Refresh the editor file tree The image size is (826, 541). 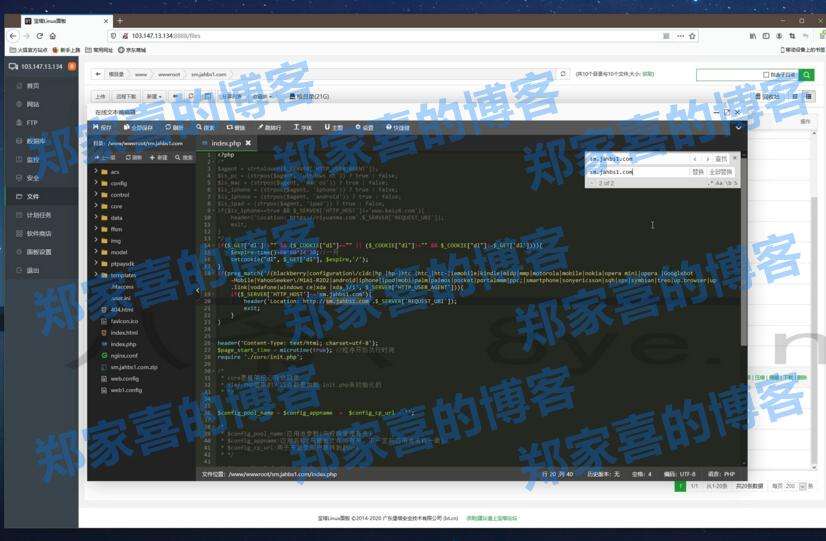133,158
